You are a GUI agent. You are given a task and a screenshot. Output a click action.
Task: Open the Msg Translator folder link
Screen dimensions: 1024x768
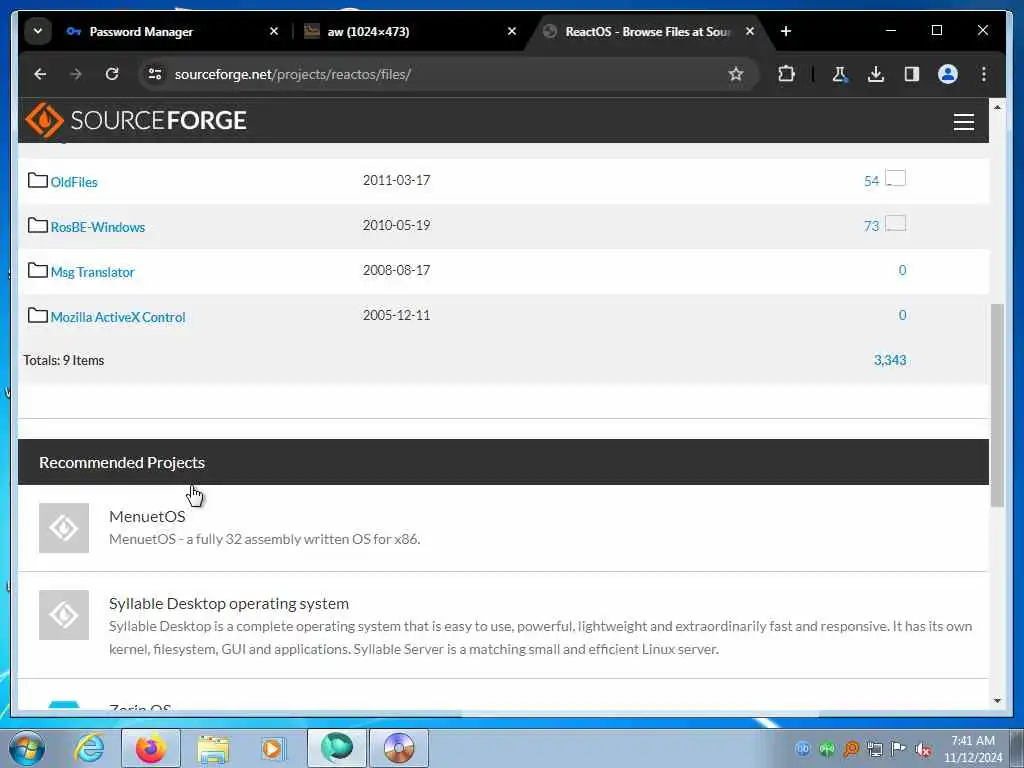pyautogui.click(x=93, y=272)
